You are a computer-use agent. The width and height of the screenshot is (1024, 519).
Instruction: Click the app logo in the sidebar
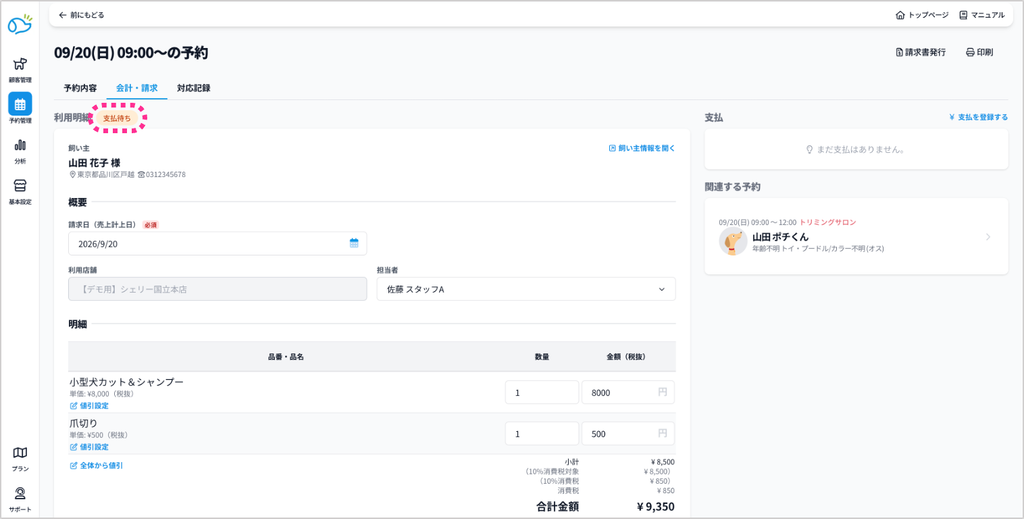click(20, 24)
